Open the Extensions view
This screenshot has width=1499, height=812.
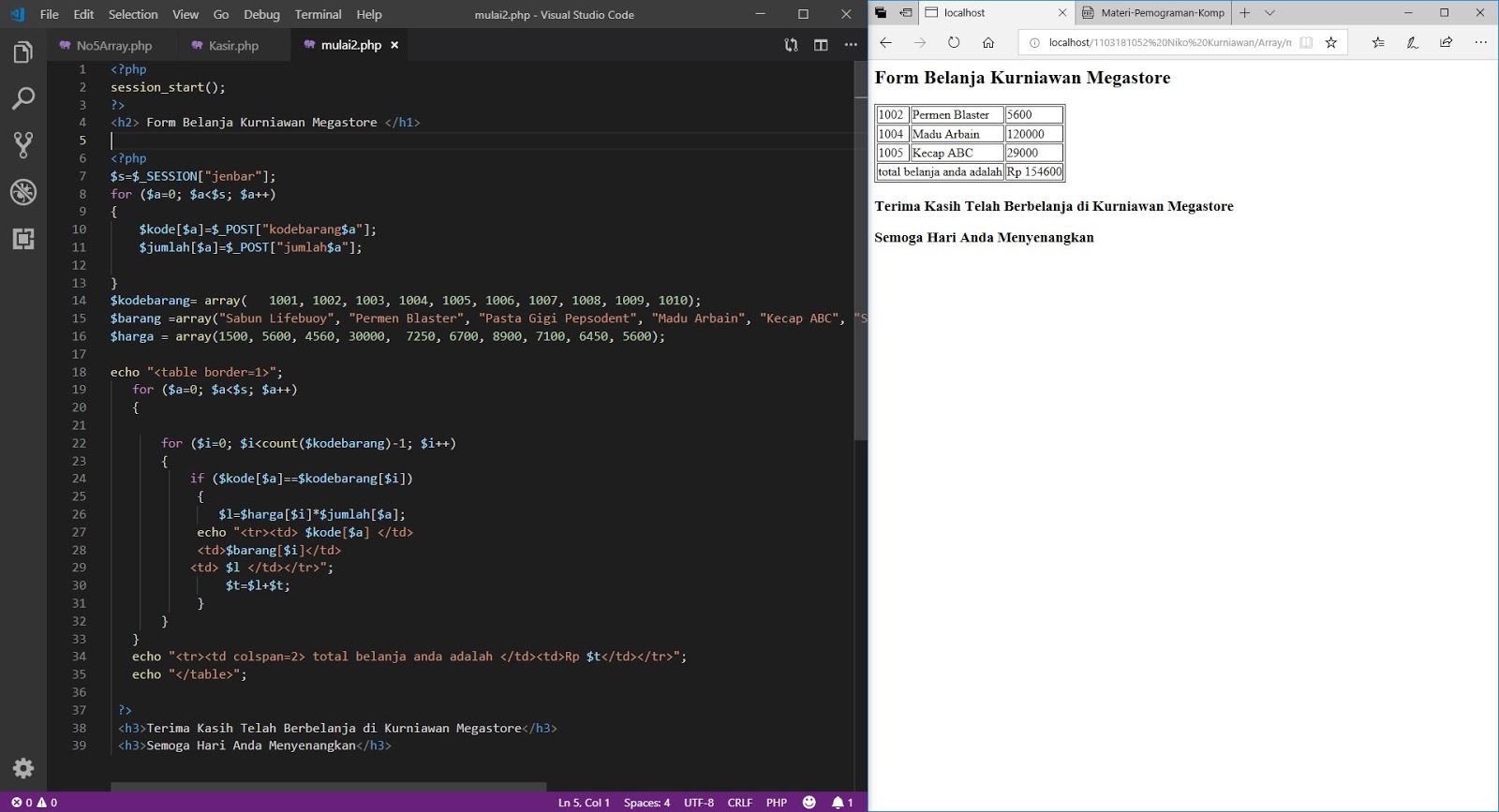click(x=23, y=239)
